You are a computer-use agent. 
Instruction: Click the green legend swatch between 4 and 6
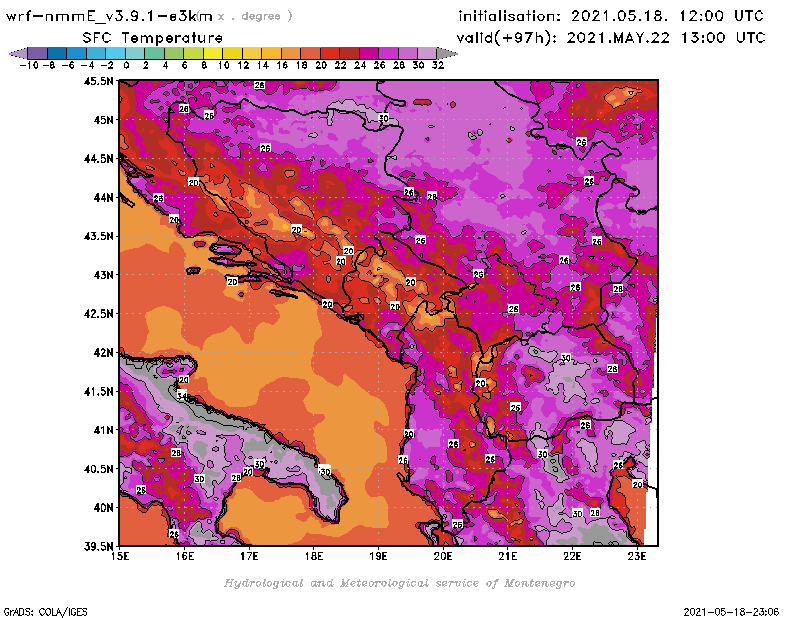pyautogui.click(x=174, y=53)
